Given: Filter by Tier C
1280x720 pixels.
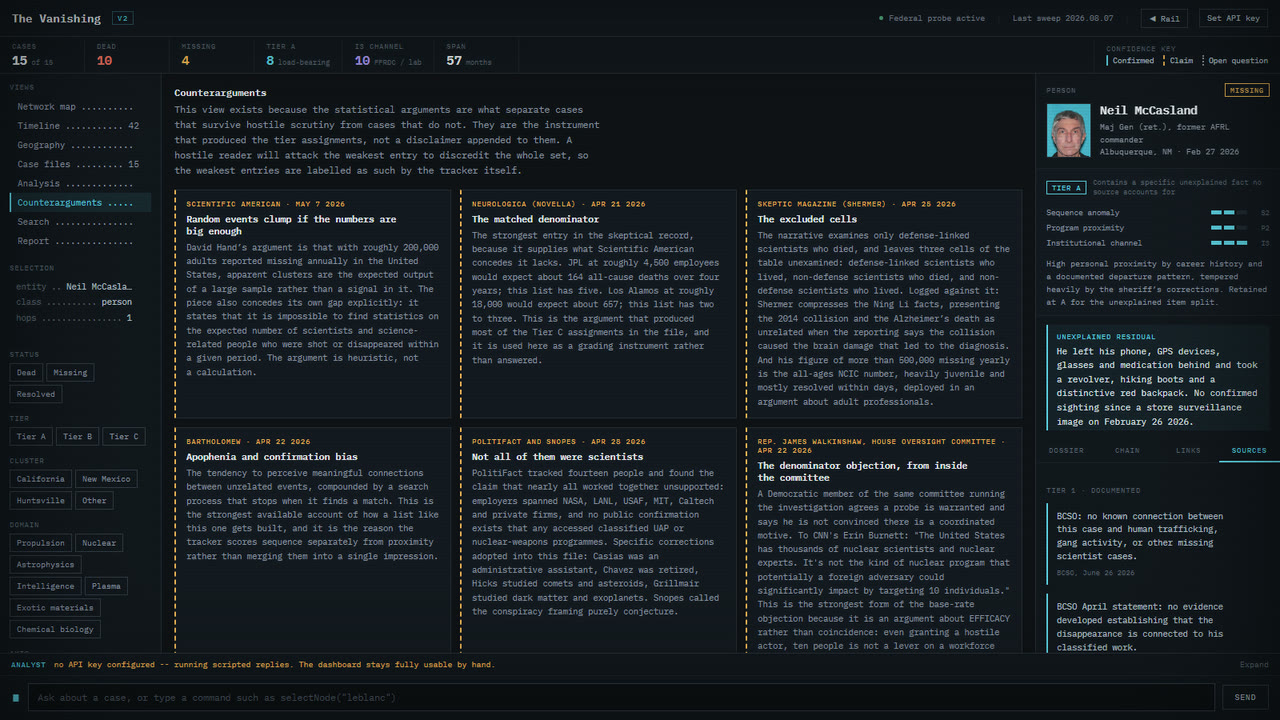Looking at the screenshot, I should point(124,436).
